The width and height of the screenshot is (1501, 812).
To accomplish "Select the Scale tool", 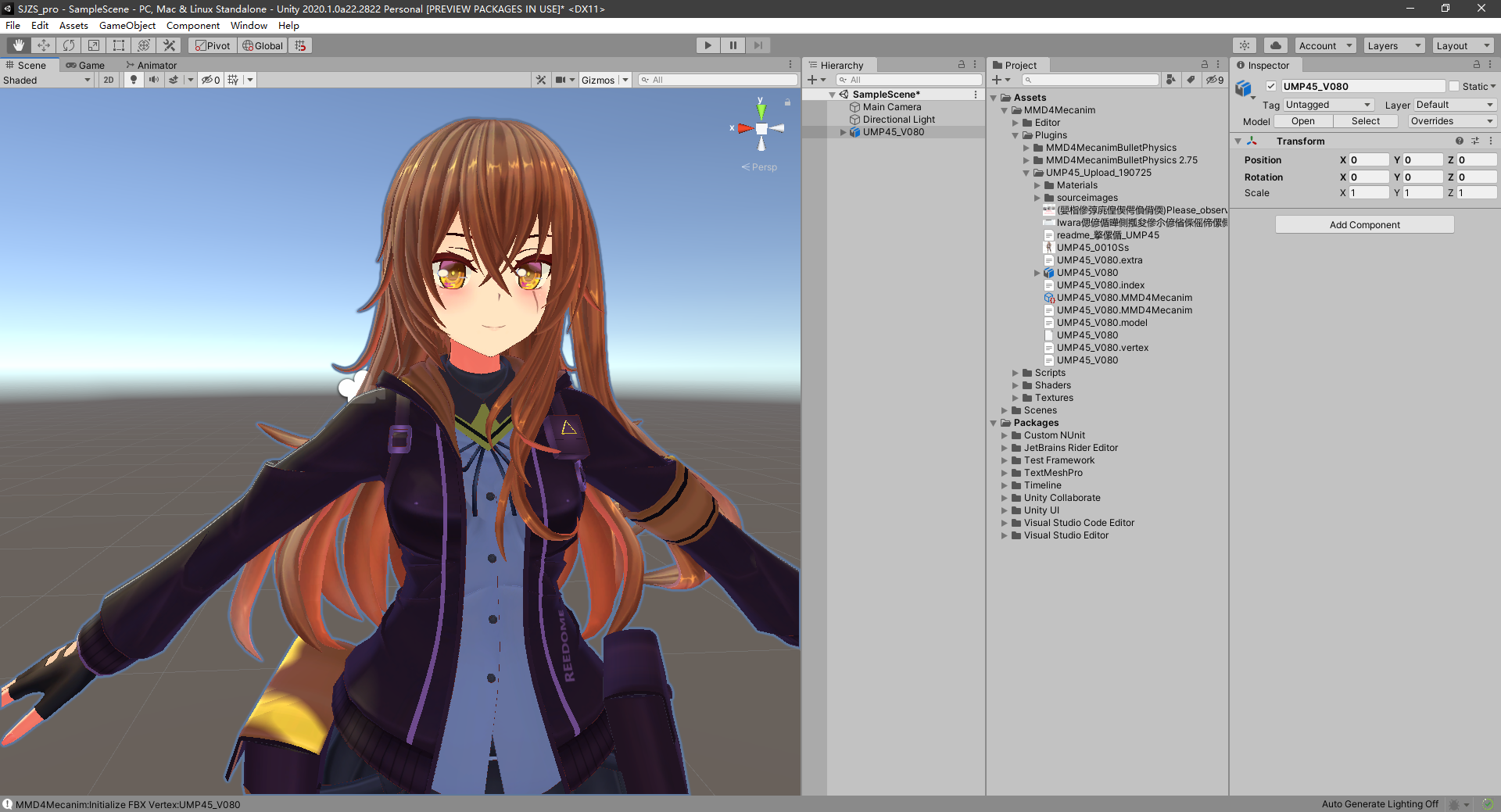I will point(94,45).
